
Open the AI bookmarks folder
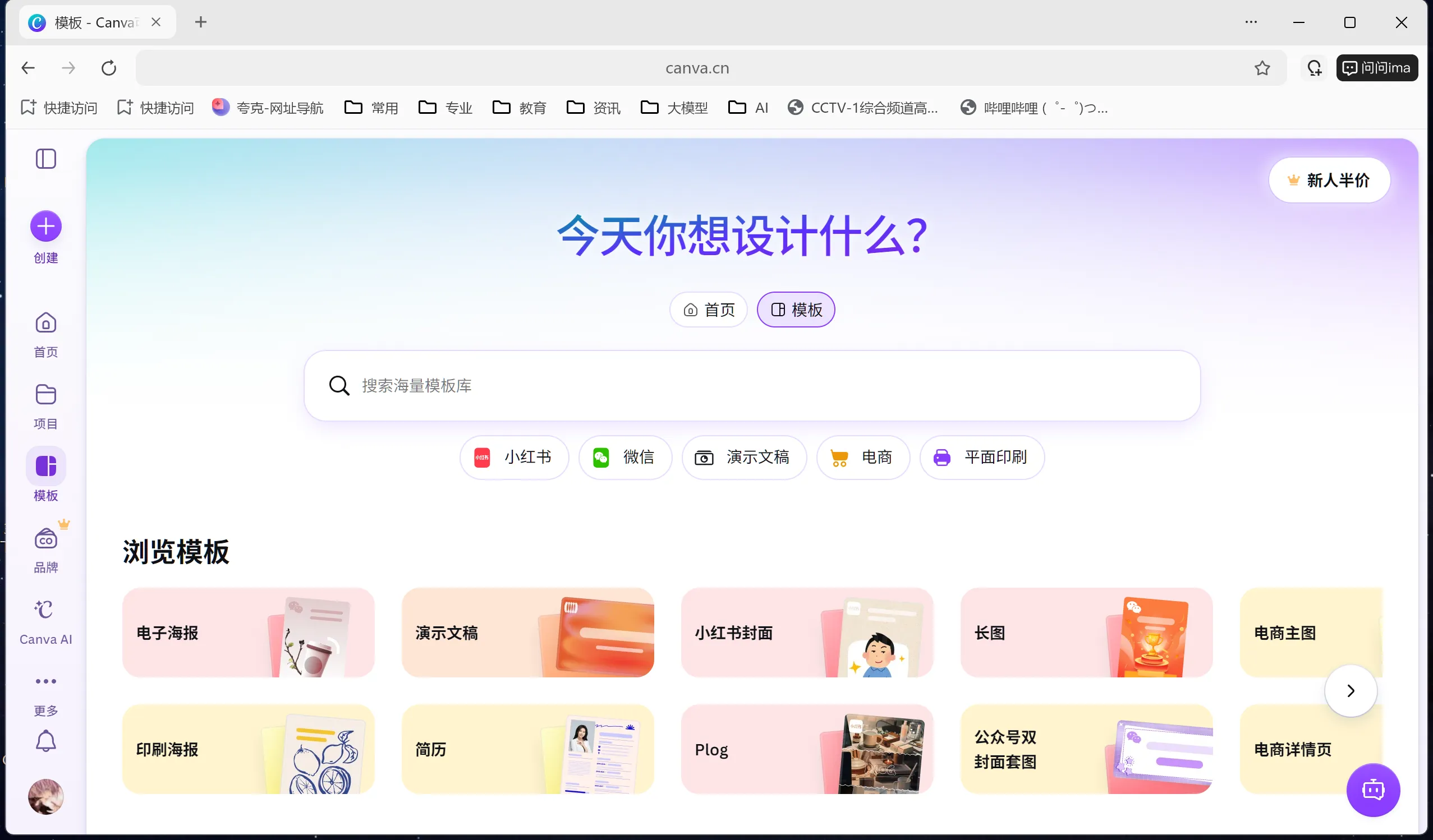pyautogui.click(x=748, y=108)
